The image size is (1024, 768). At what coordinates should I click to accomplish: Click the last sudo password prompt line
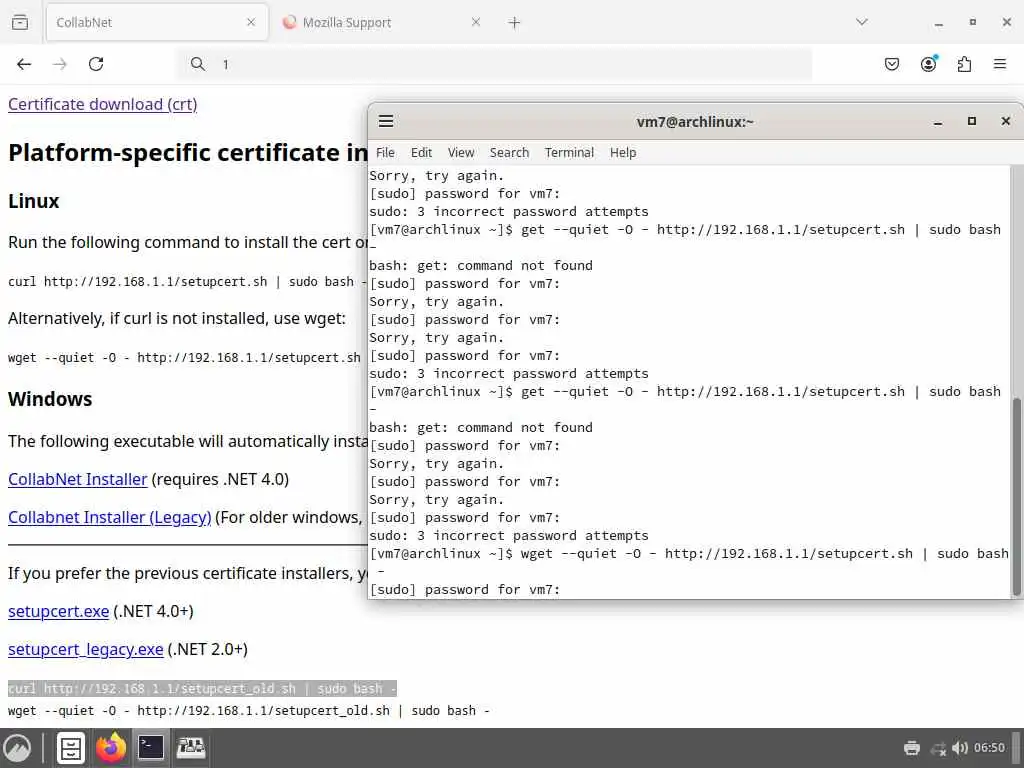point(464,590)
